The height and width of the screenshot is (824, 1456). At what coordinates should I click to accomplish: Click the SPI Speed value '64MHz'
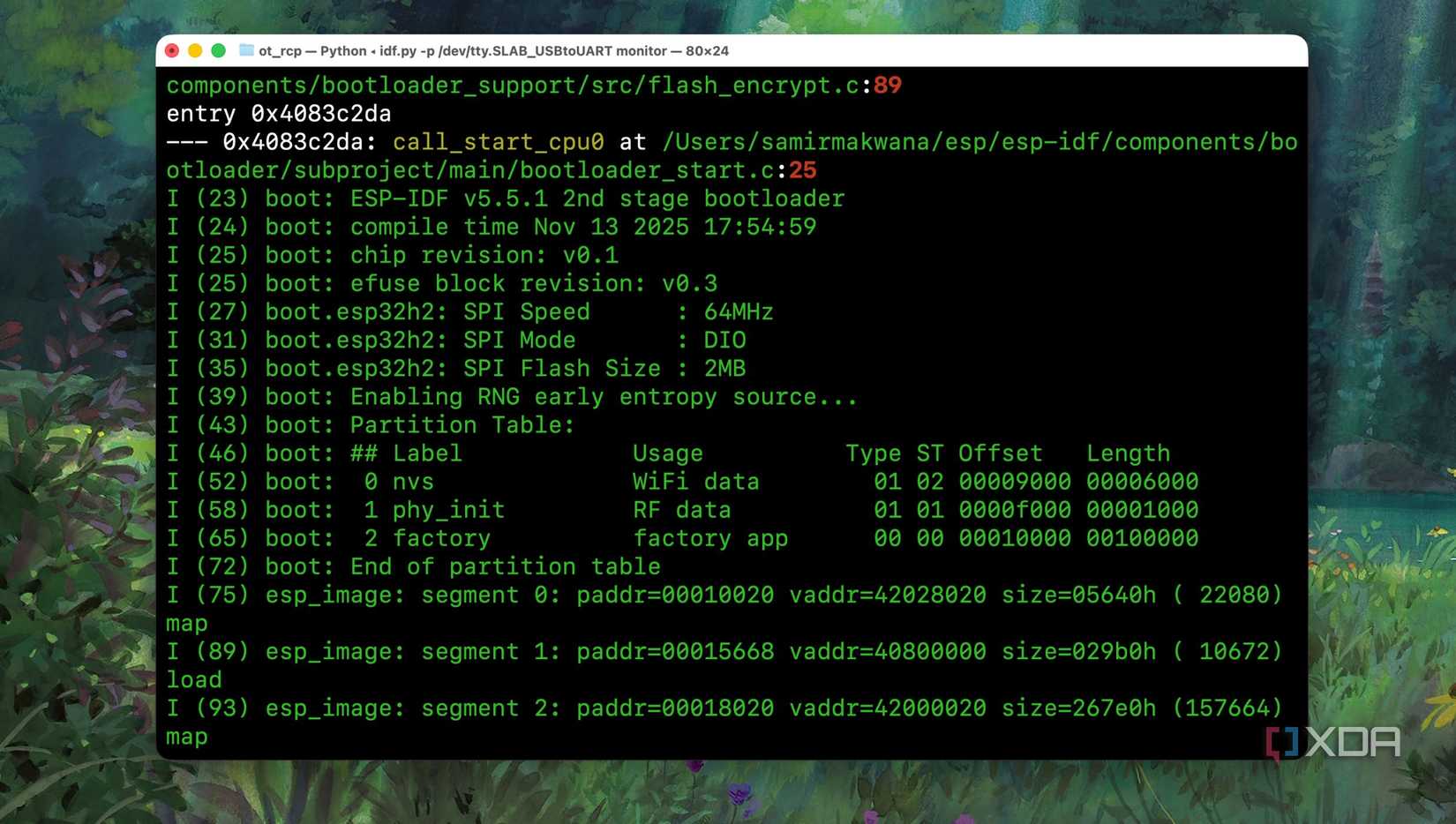click(739, 311)
